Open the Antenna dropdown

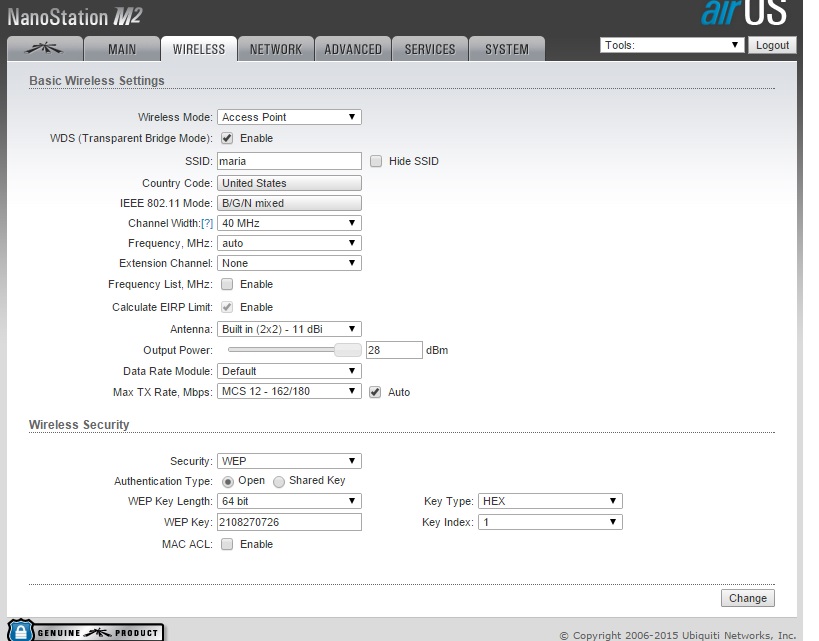click(289, 329)
